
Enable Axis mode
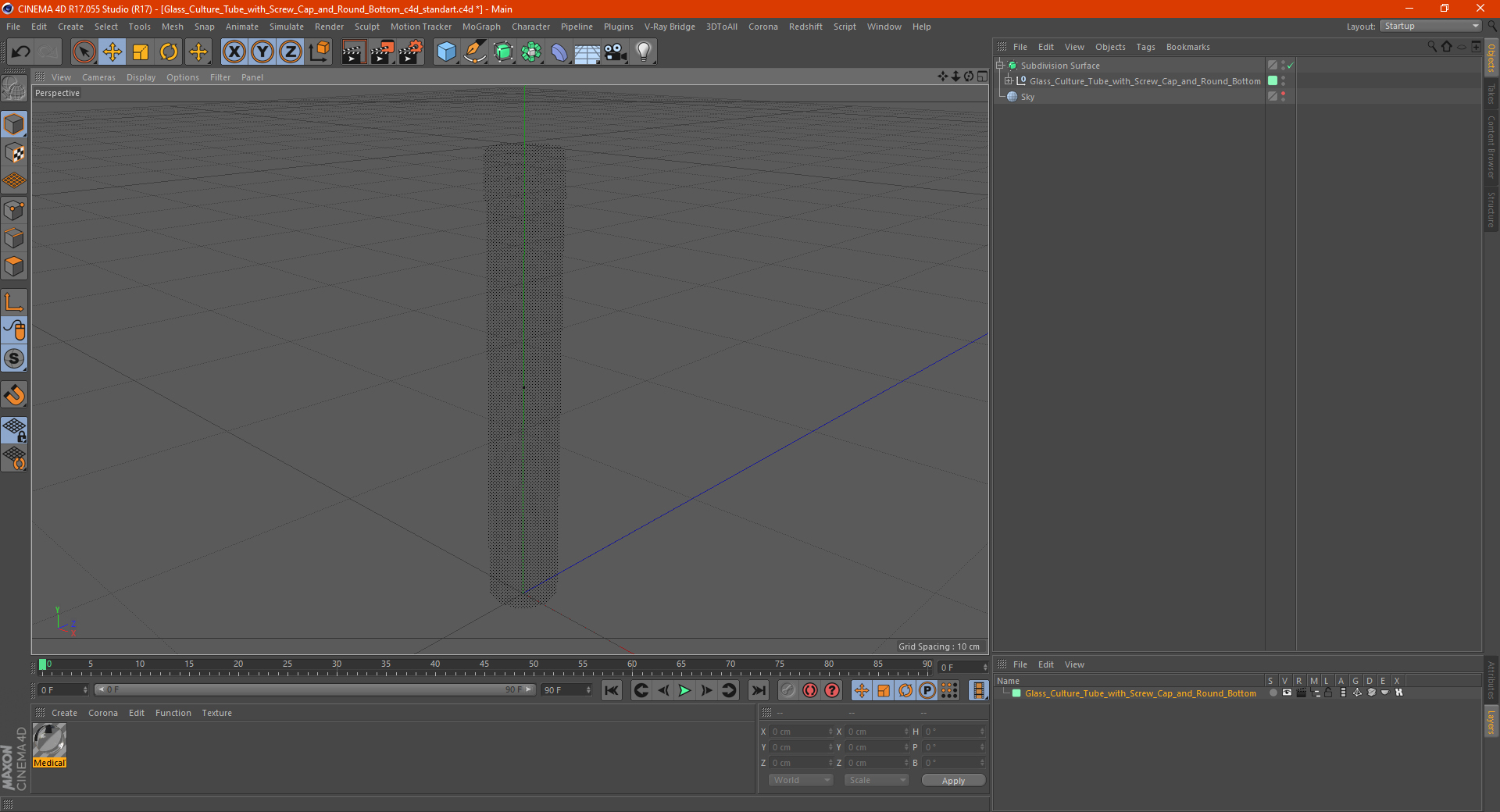(x=14, y=302)
